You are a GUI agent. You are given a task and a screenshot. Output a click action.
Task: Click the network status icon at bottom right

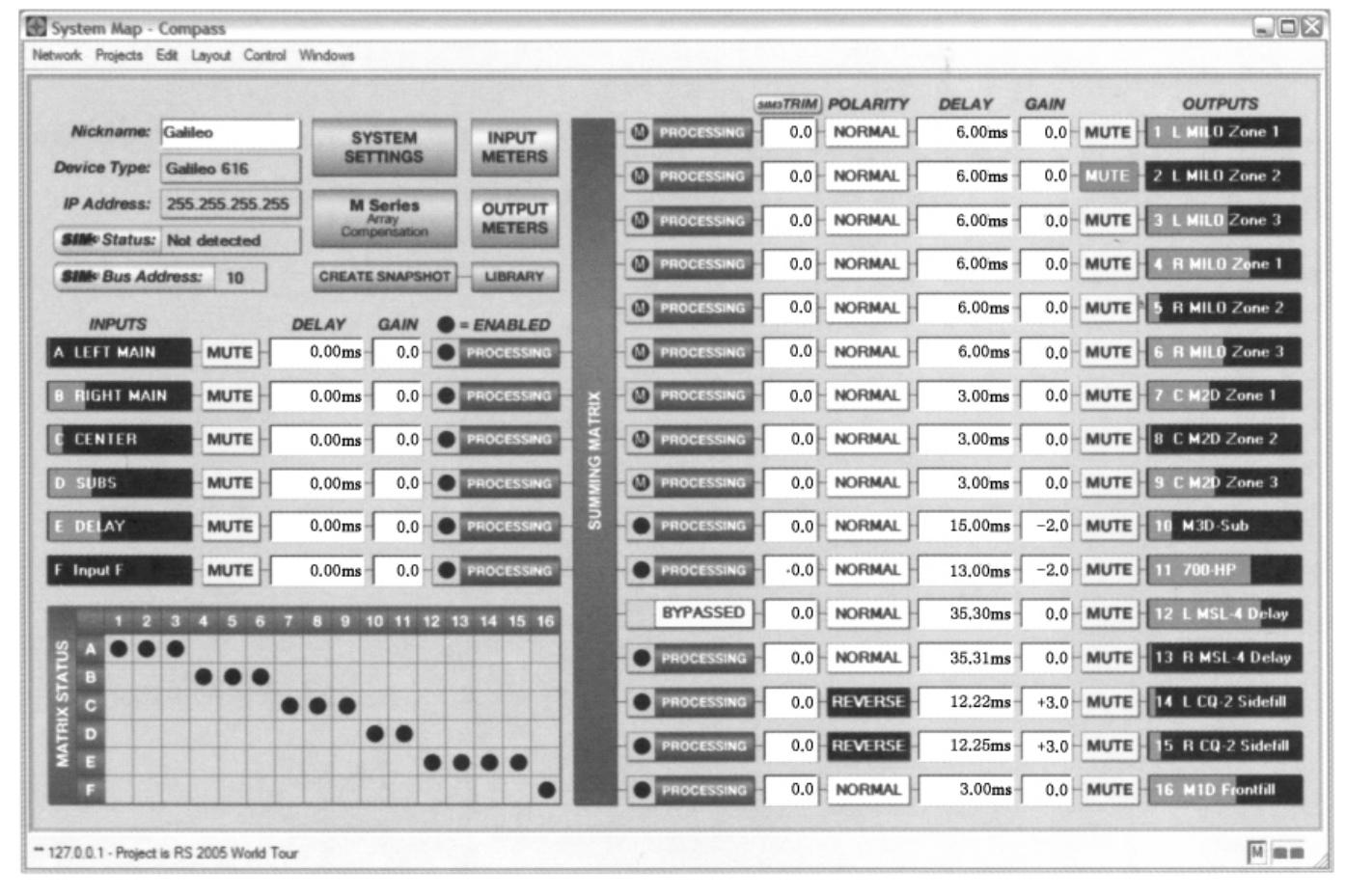[x=1288, y=852]
